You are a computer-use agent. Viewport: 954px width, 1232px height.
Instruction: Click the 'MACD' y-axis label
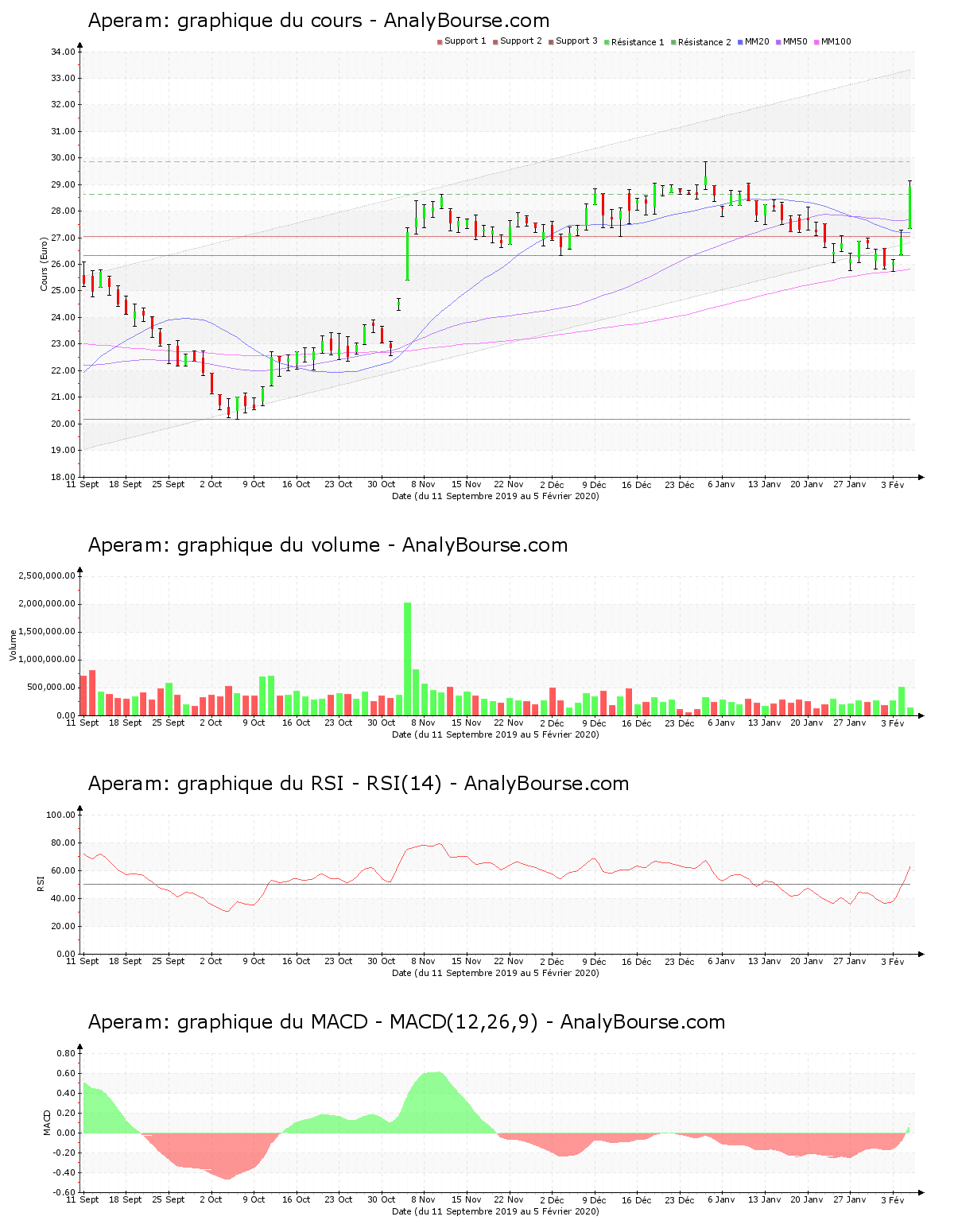pyautogui.click(x=47, y=1122)
